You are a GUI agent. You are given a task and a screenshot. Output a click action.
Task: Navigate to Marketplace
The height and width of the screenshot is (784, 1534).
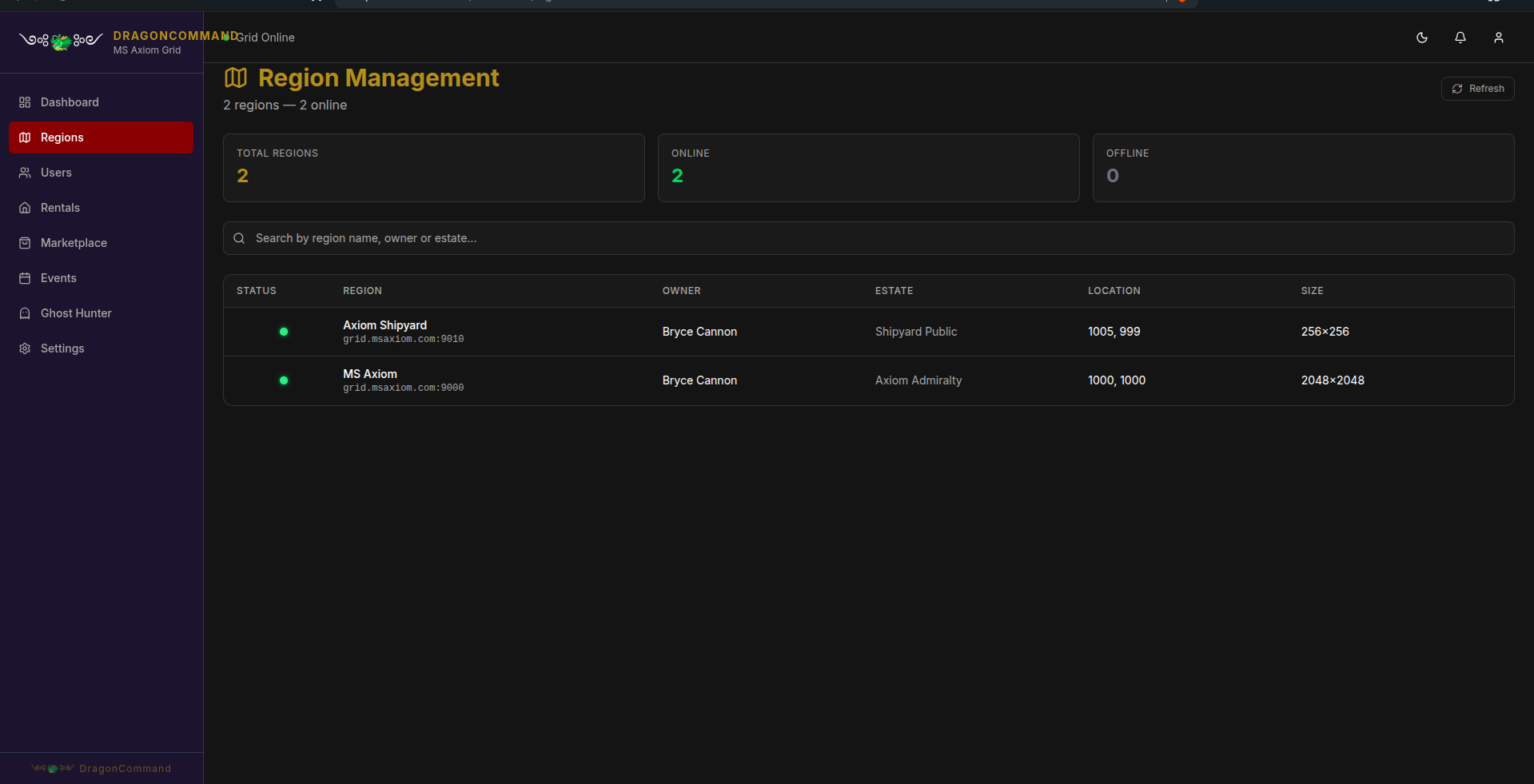(101, 243)
